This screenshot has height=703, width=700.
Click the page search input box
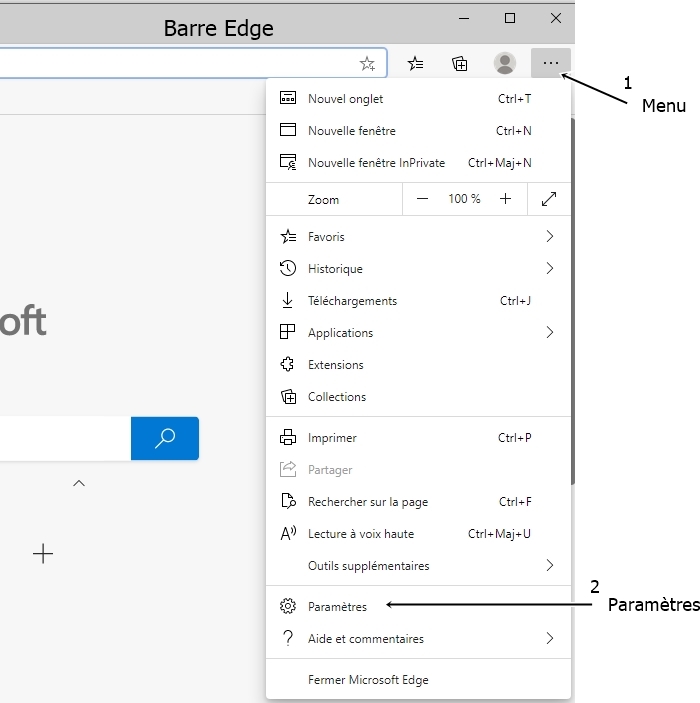(x=65, y=438)
